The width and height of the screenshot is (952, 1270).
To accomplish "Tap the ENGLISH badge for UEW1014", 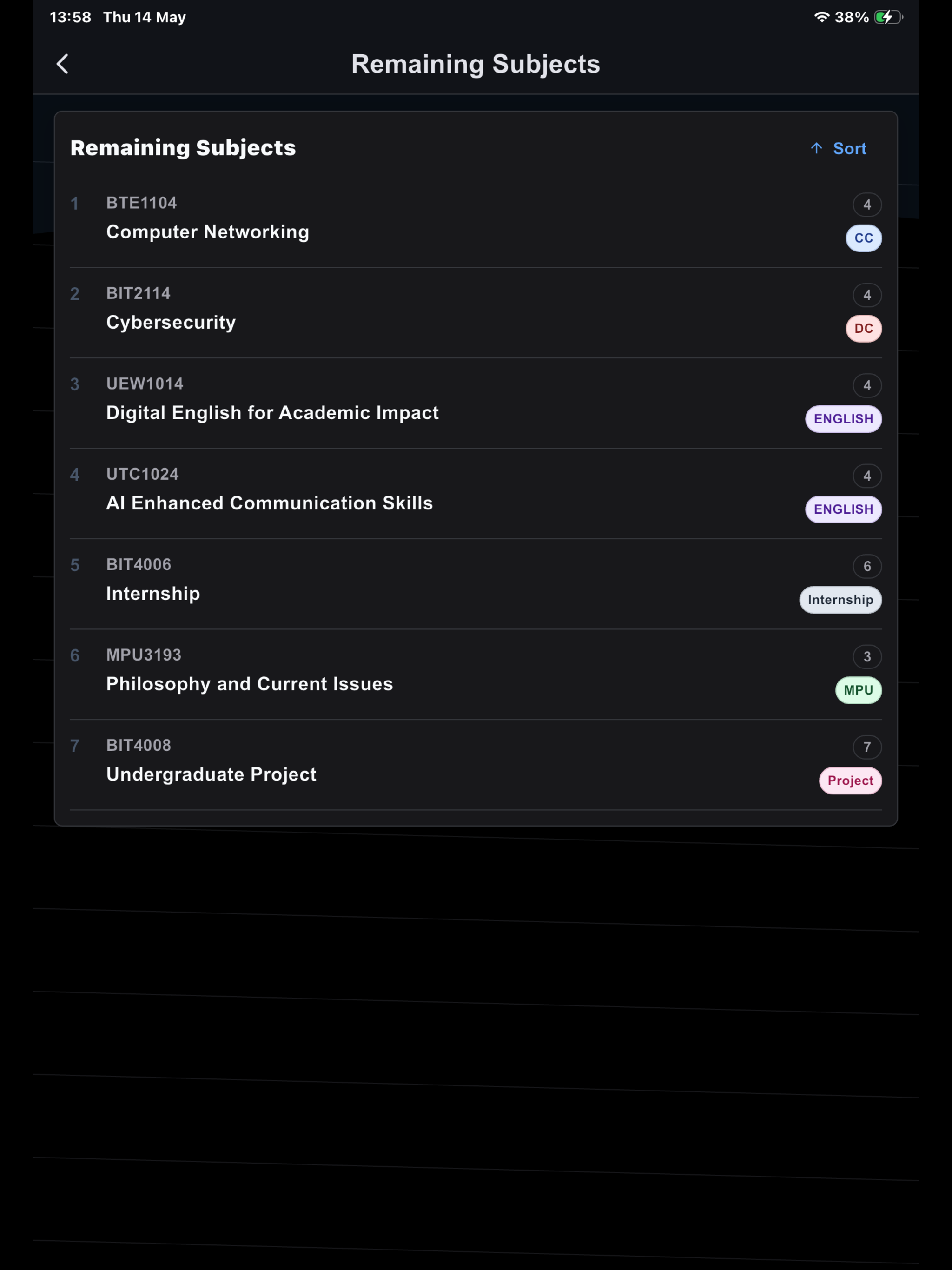I will click(x=844, y=418).
